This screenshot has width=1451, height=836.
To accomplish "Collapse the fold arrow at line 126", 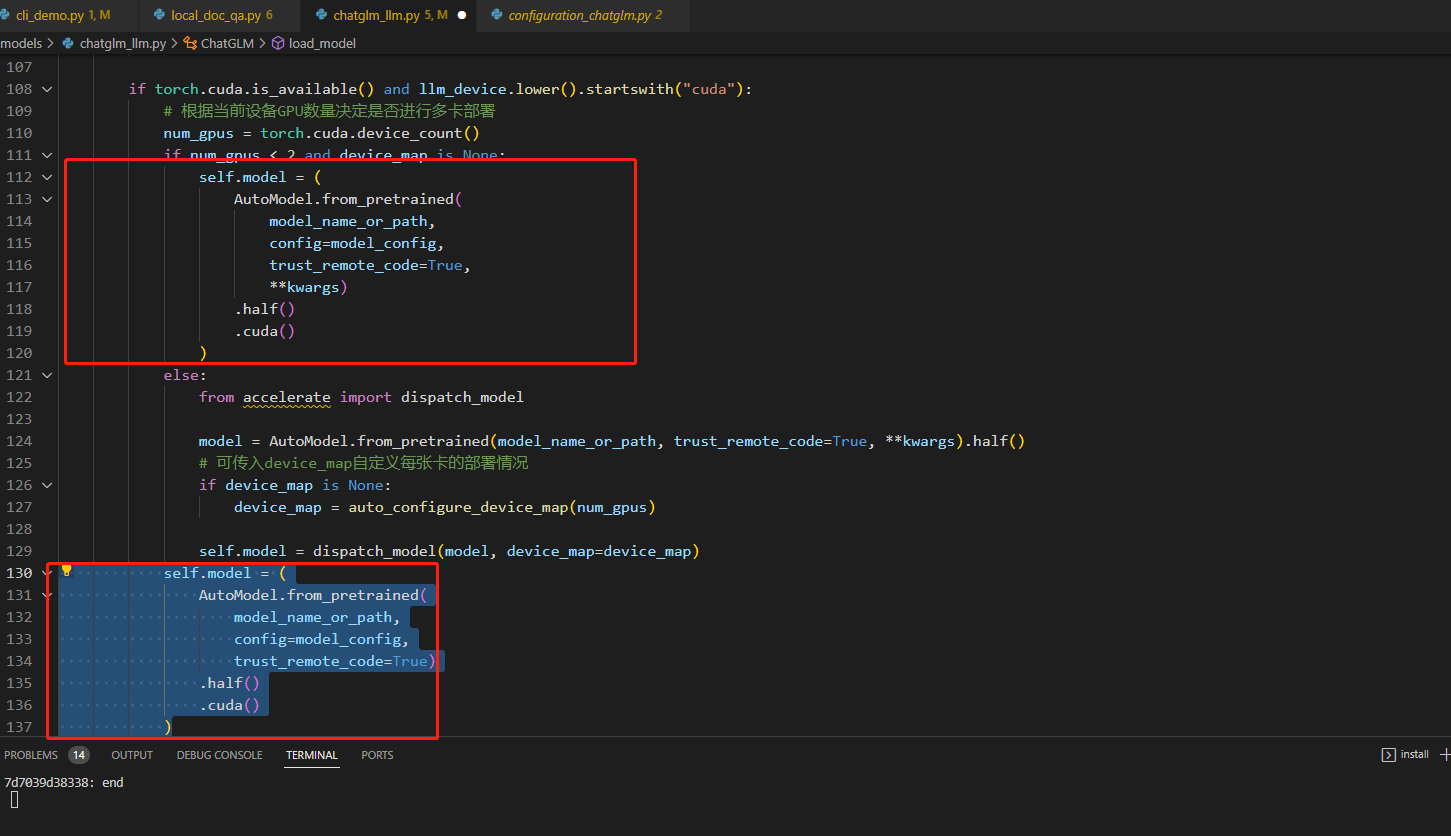I will point(47,485).
